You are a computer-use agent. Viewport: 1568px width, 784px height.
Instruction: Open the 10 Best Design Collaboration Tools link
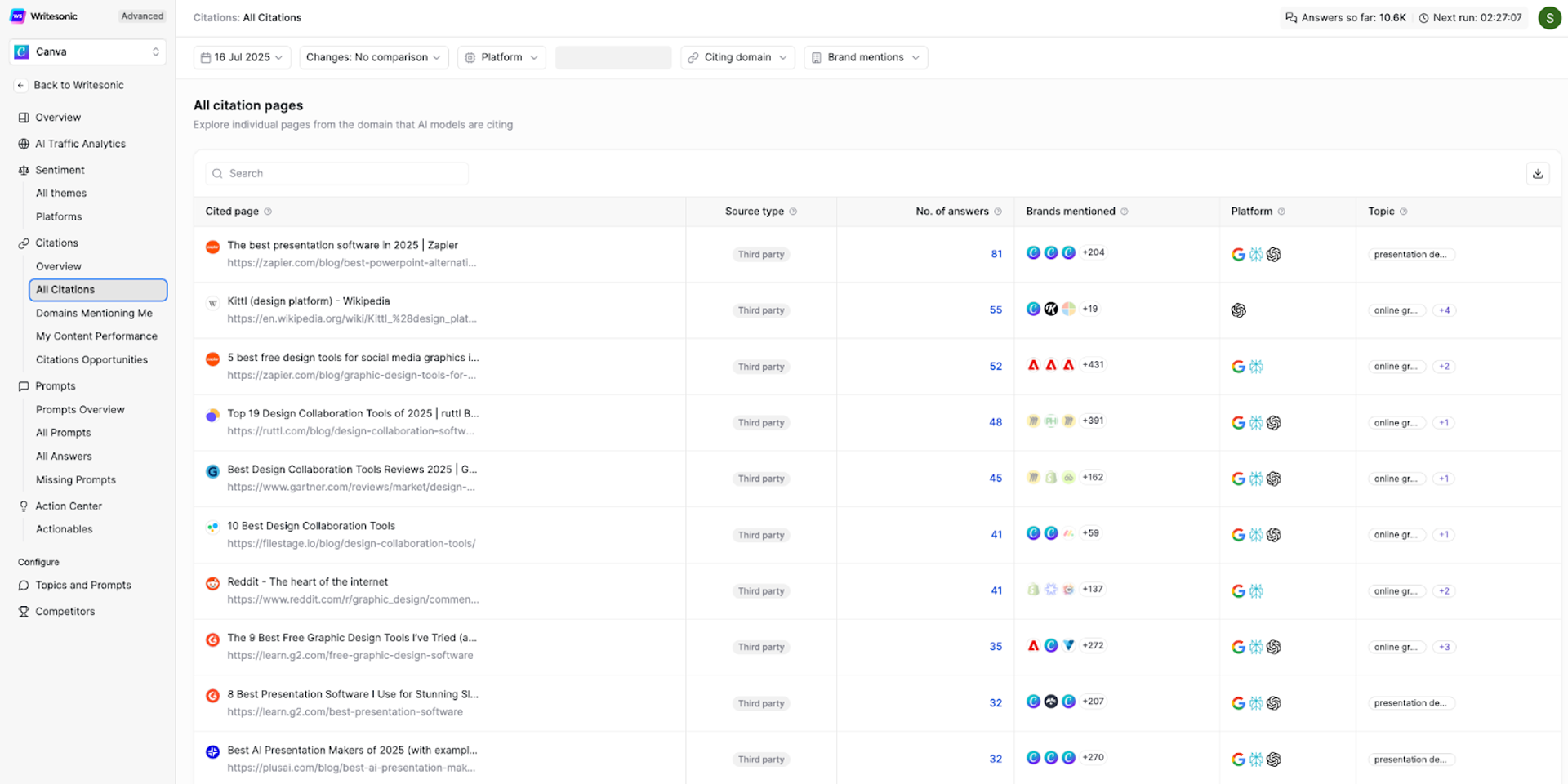(311, 526)
